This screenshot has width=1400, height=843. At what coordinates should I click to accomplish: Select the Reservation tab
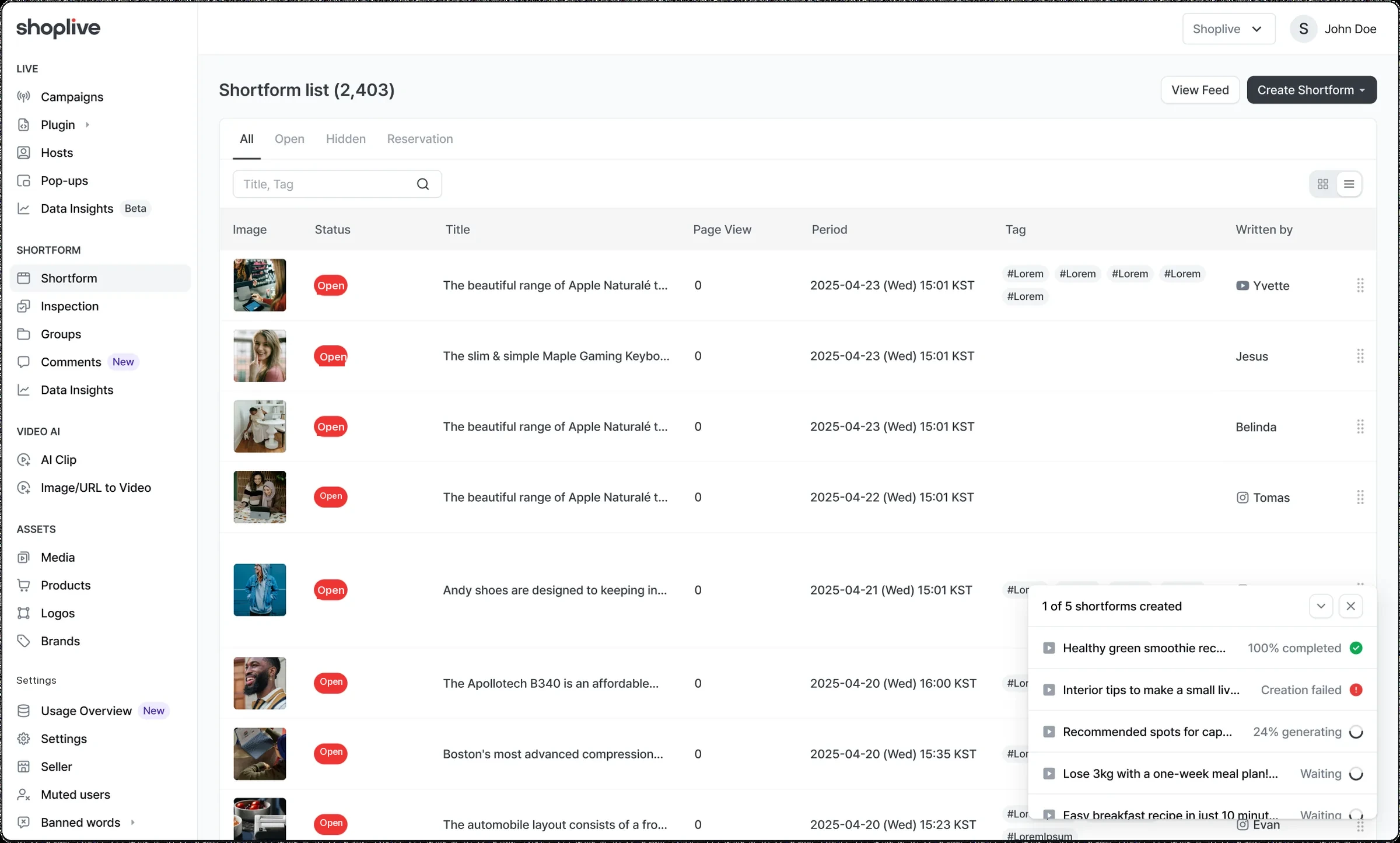pos(420,139)
